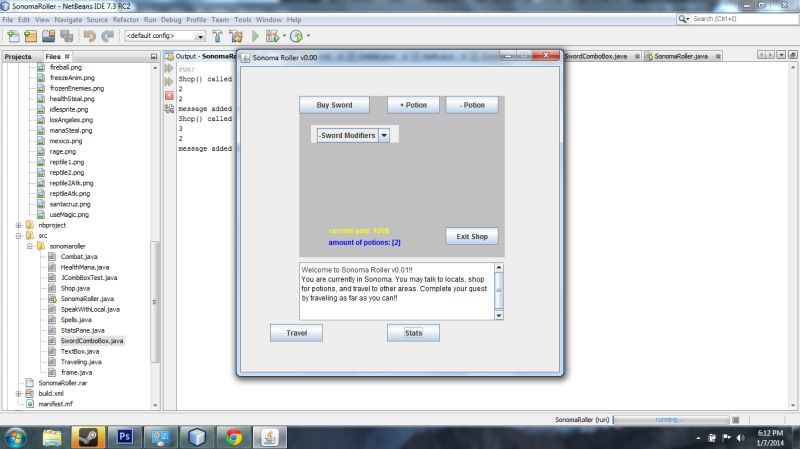The image size is (800, 449).
Task: Select santacruz.png in Files tree
Action: pos(69,204)
